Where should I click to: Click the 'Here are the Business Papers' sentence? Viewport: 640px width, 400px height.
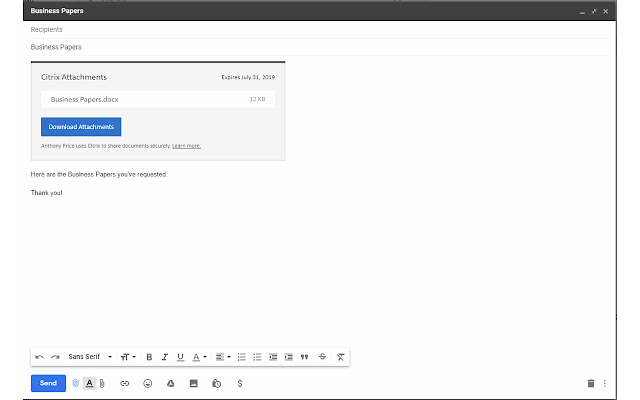99,174
